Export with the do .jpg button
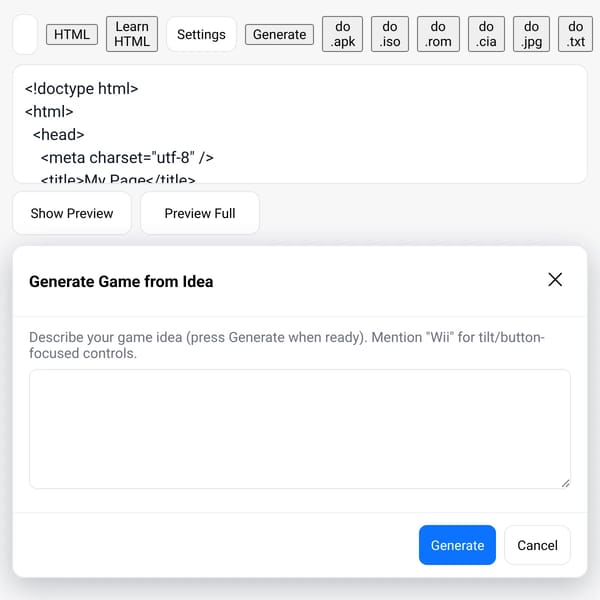Image resolution: width=600 pixels, height=600 pixels. tap(531, 34)
